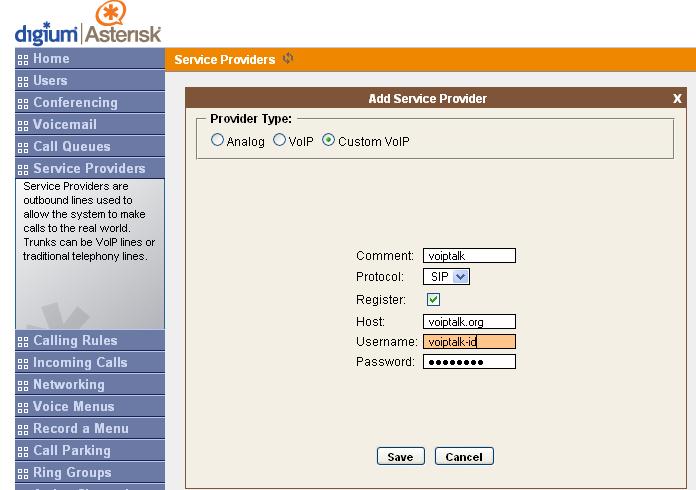The height and width of the screenshot is (490, 696).
Task: Open the Voicemail section
Action: (90, 124)
